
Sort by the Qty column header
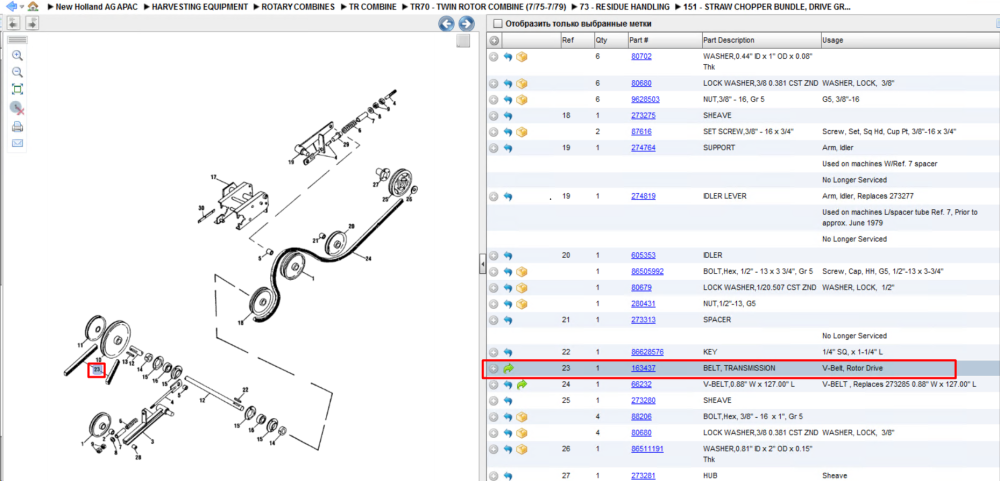[x=609, y=40]
